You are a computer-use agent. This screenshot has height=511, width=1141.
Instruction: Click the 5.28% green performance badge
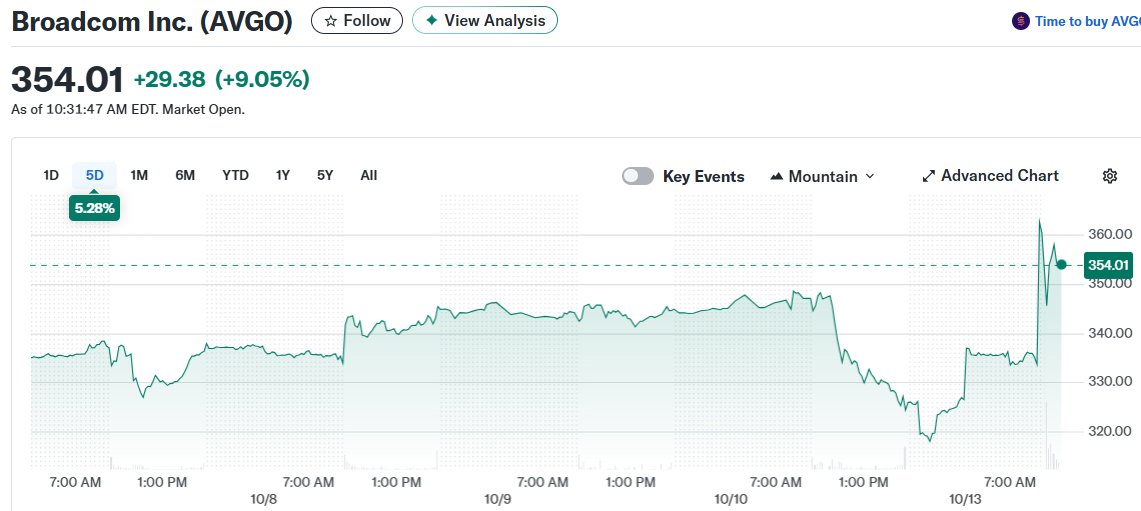95,208
